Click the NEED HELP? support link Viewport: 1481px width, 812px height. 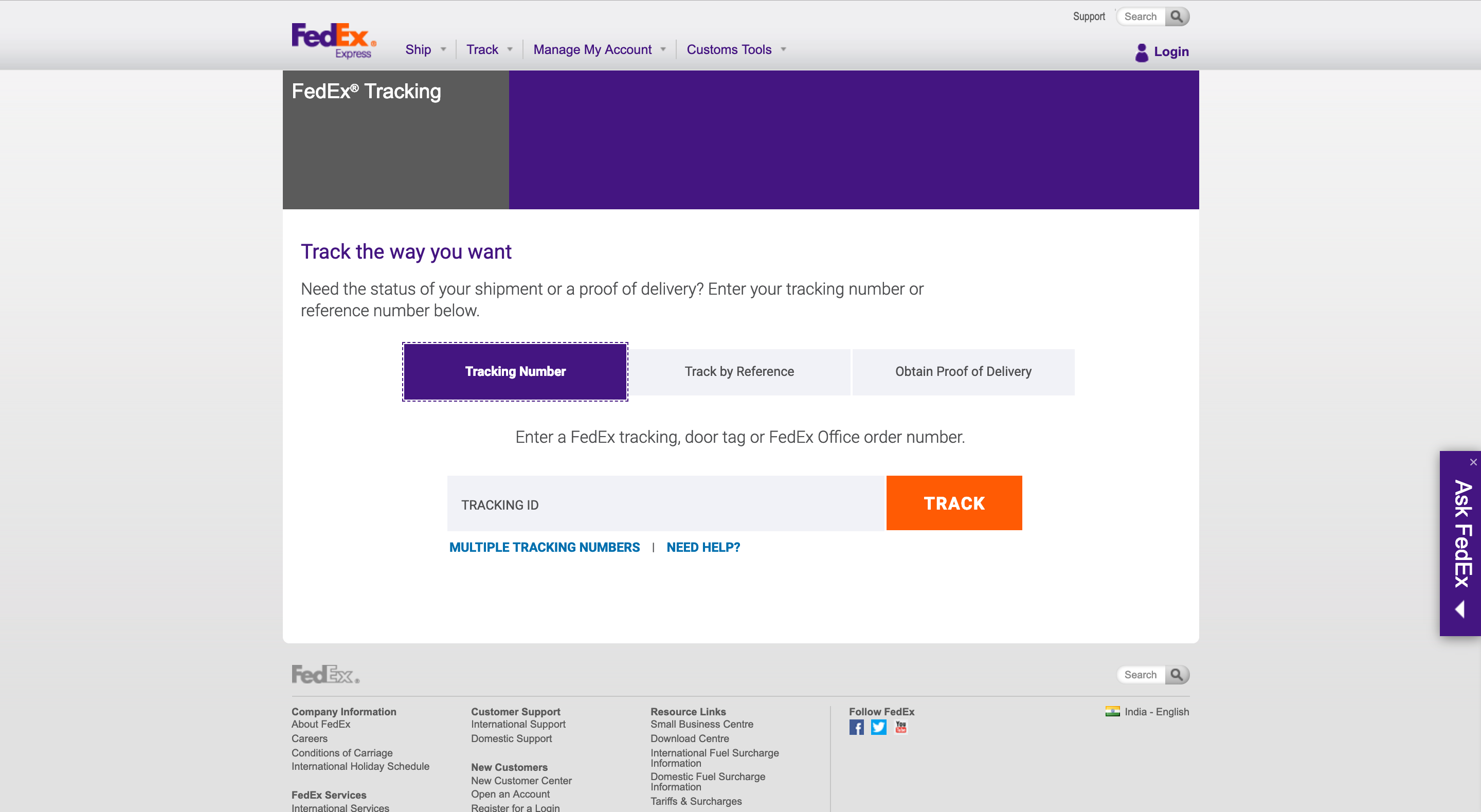click(x=702, y=547)
